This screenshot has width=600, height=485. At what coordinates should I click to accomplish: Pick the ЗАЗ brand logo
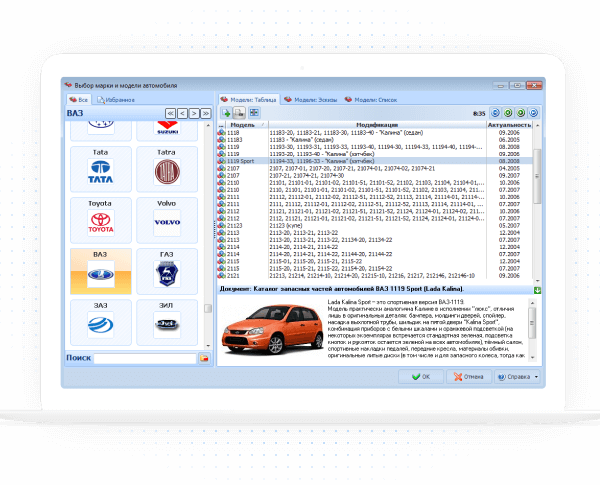(101, 325)
